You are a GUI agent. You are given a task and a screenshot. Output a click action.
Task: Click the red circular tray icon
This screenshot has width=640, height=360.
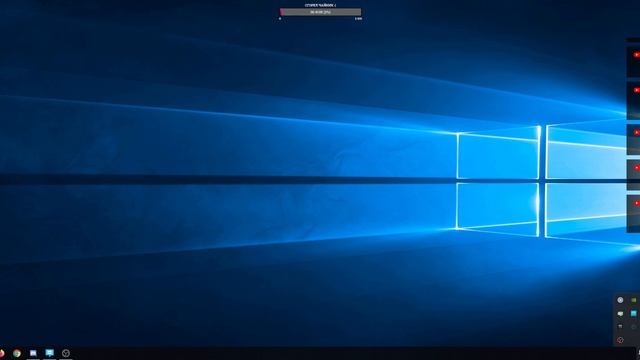point(620,340)
